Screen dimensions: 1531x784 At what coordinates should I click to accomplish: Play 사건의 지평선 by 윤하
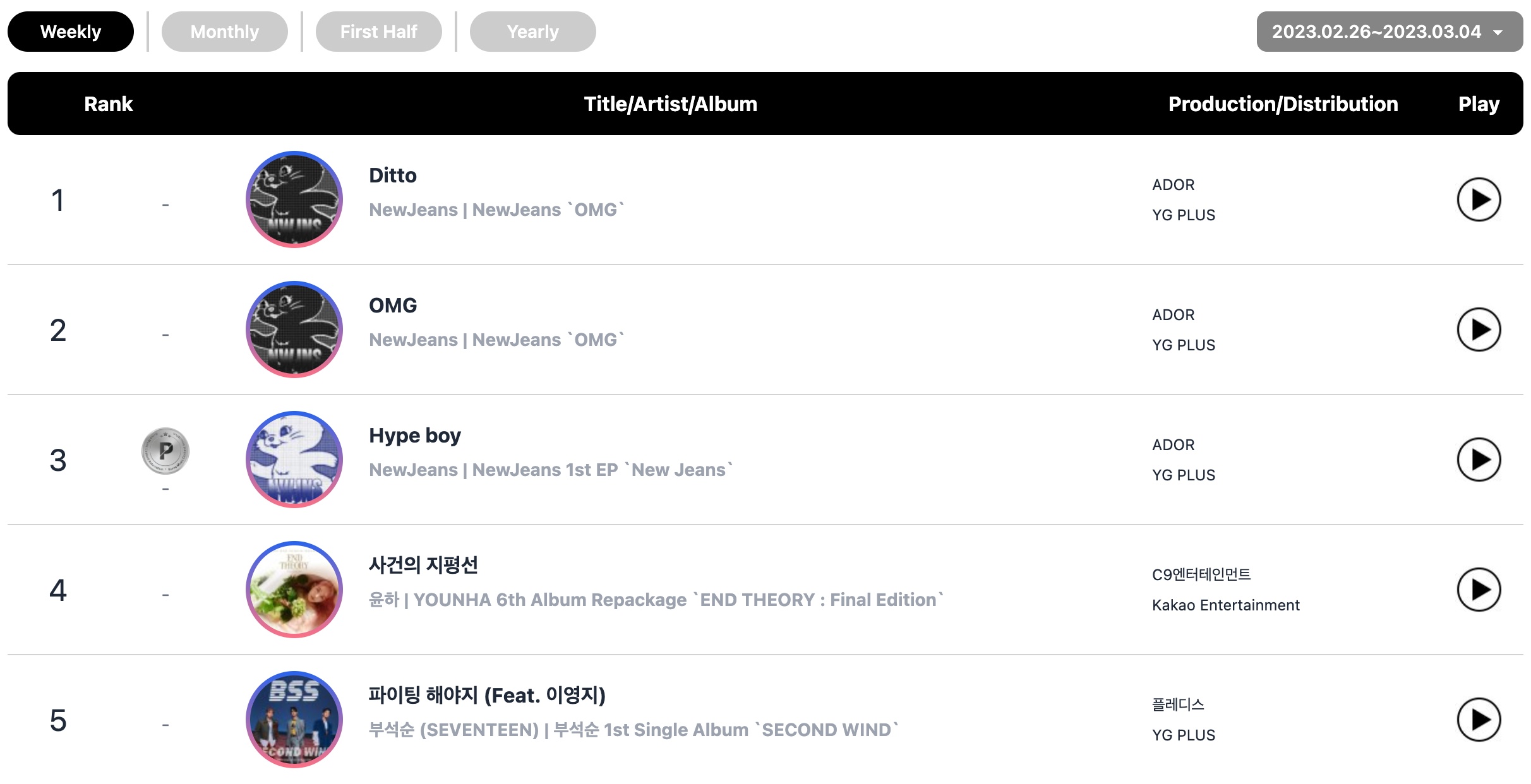(x=1479, y=590)
